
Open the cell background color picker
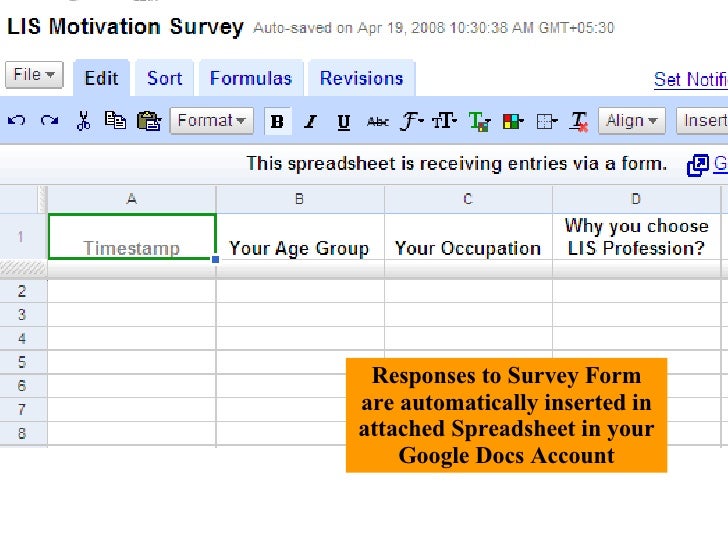coord(513,122)
